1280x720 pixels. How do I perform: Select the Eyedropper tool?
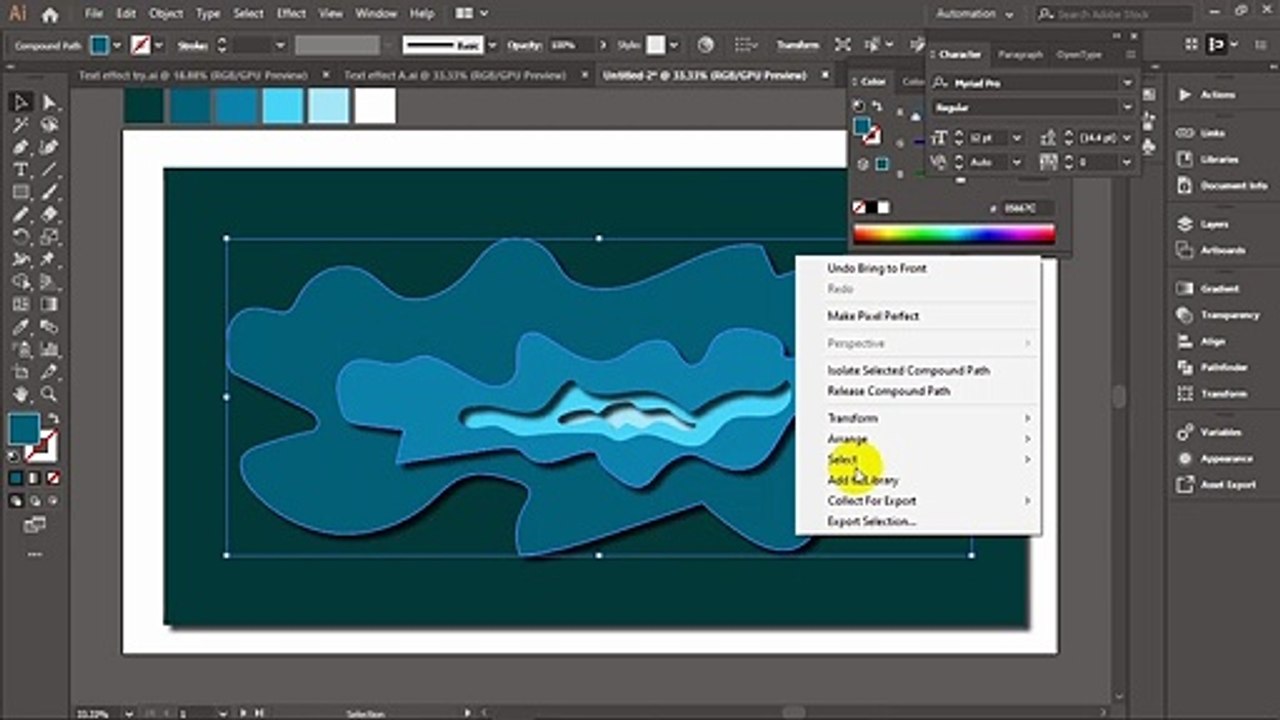click(20, 327)
